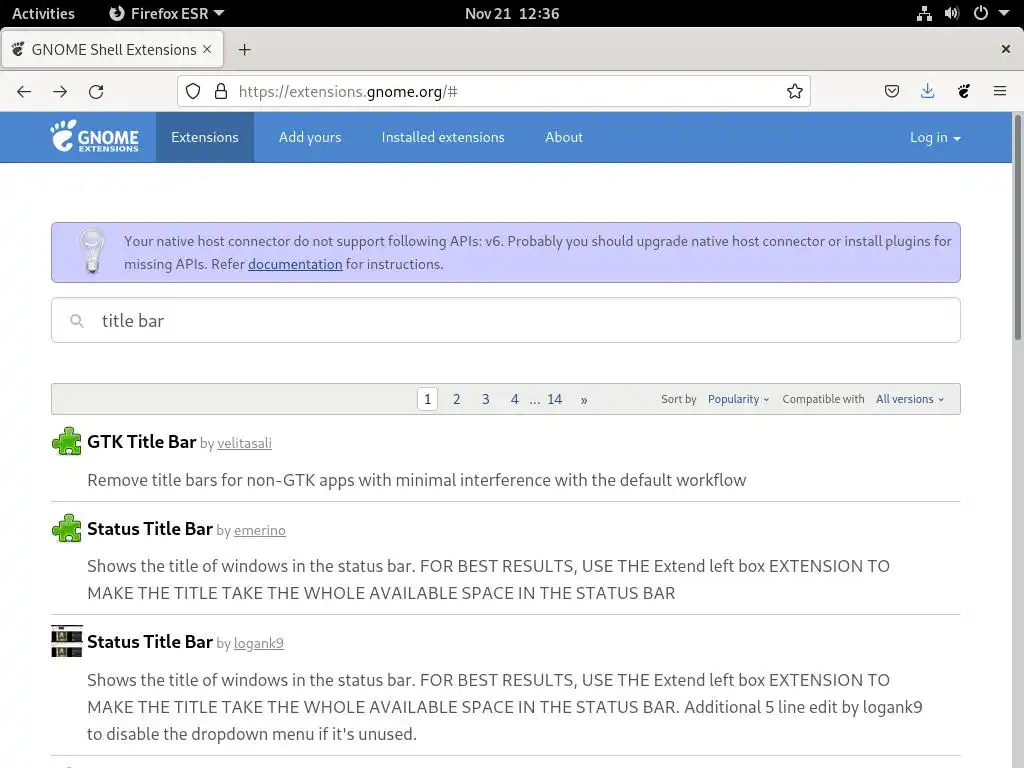1024x768 pixels.
Task: Open the Activities overview
Action: (x=43, y=14)
